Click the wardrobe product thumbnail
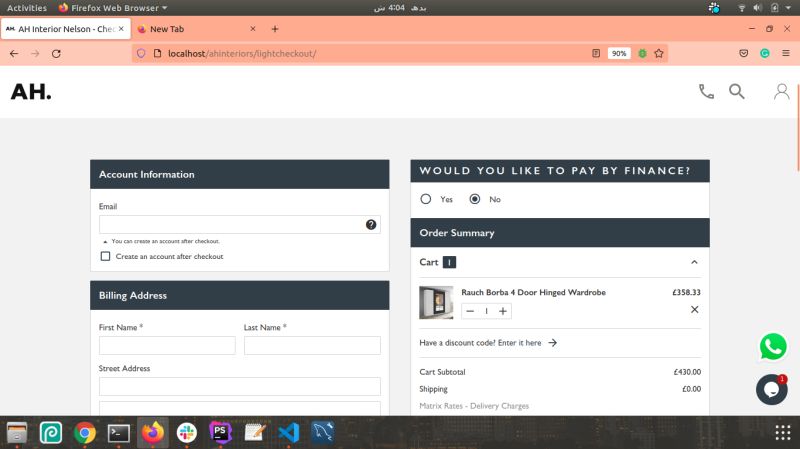This screenshot has height=449, width=800. [x=436, y=303]
